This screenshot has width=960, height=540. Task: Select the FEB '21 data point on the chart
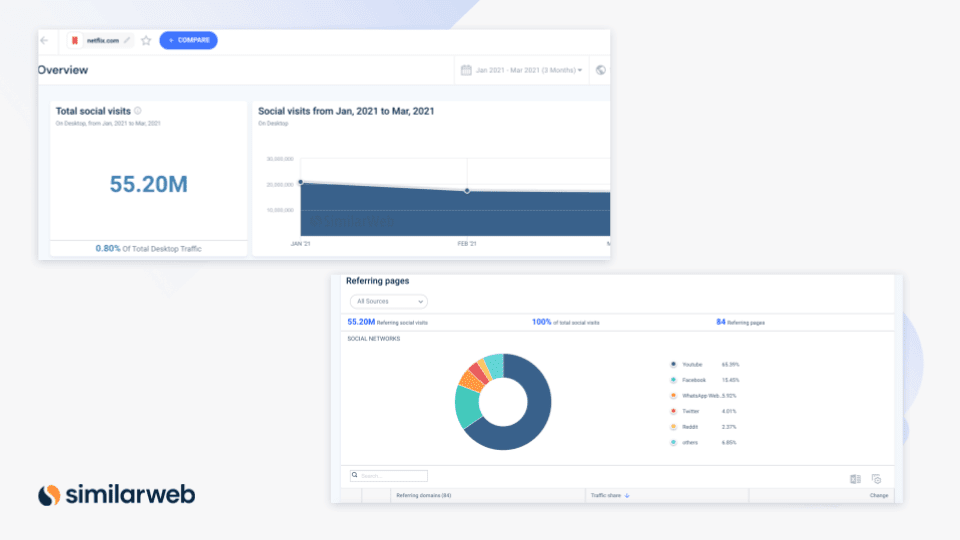click(467, 191)
